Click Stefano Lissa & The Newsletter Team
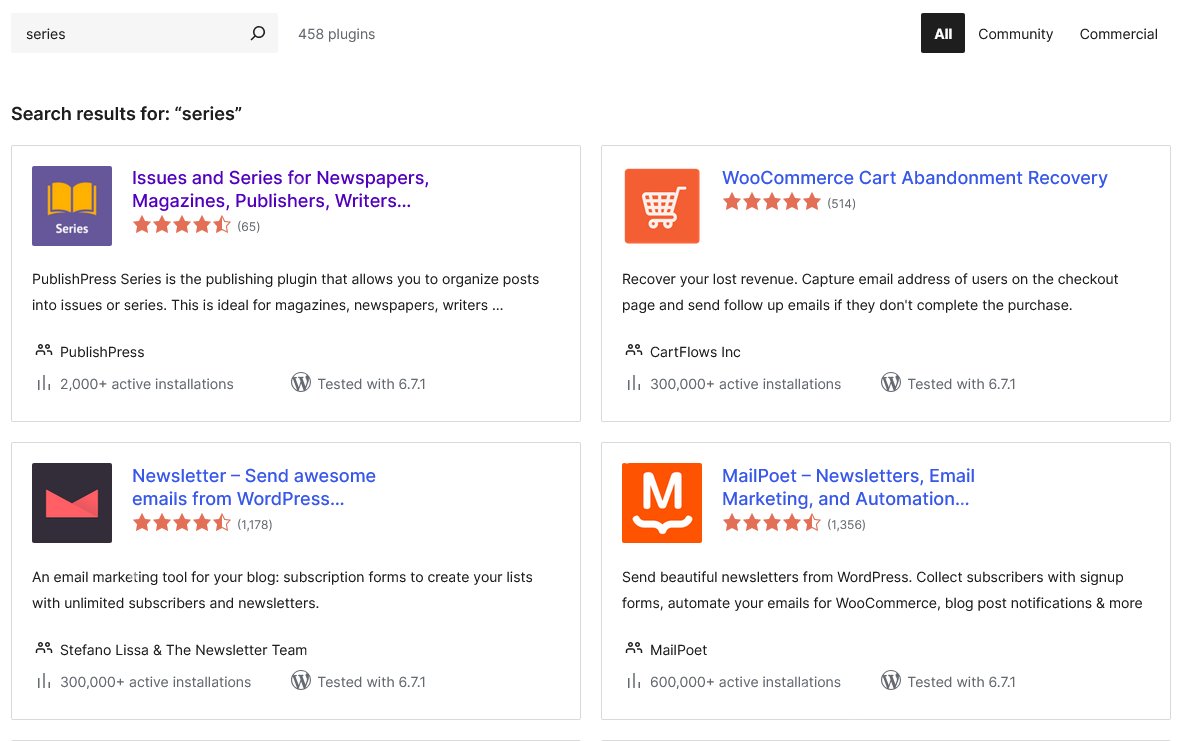The width and height of the screenshot is (1184, 741). click(183, 650)
